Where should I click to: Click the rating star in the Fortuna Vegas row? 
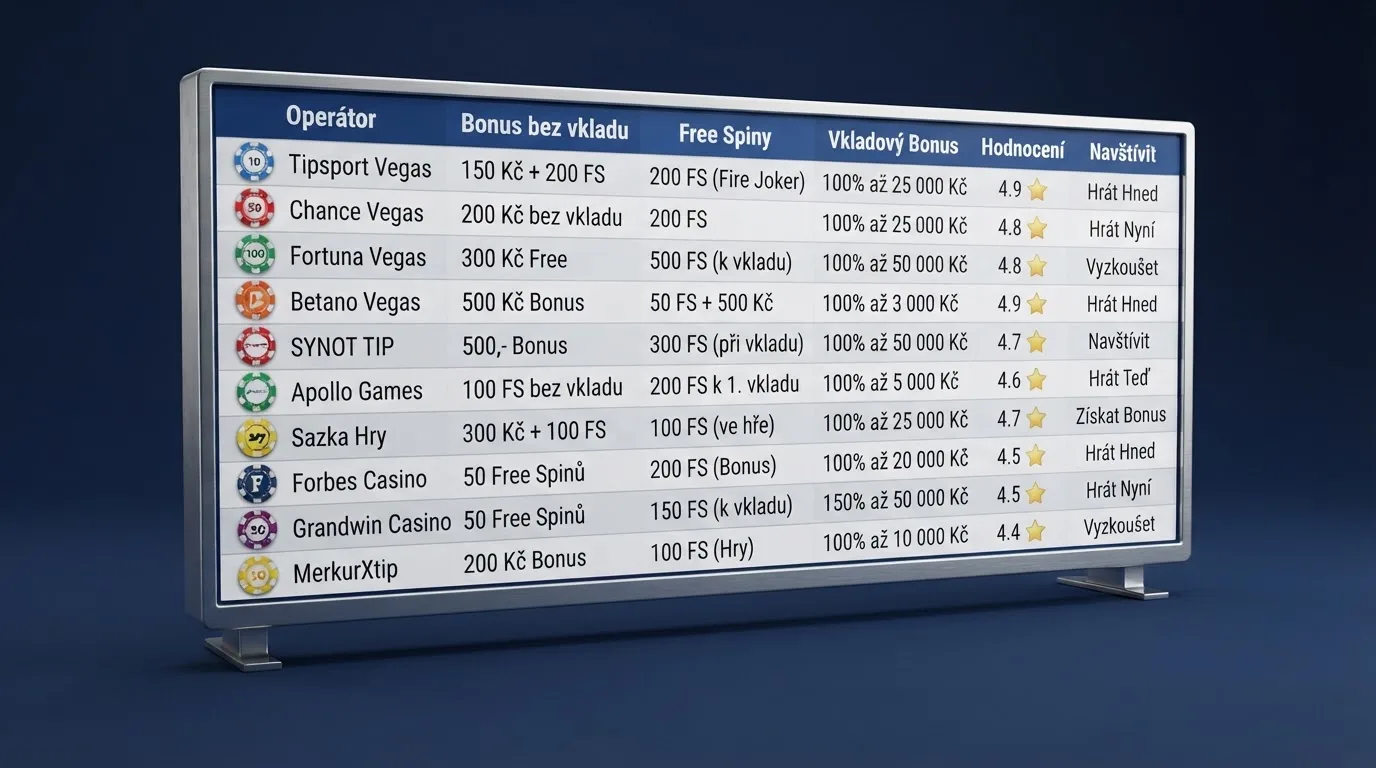pos(1037,266)
